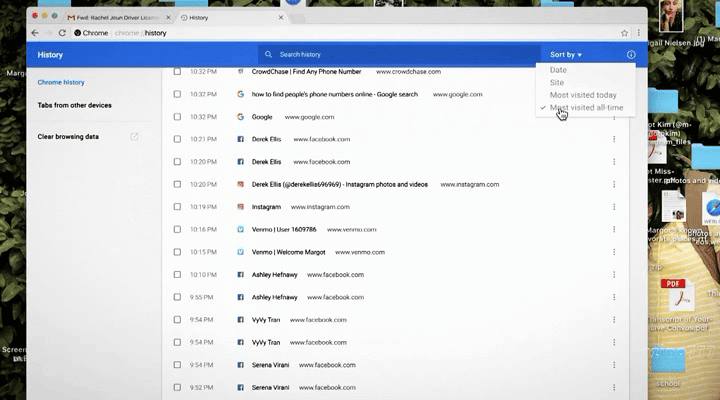The height and width of the screenshot is (400, 720).
Task: Close the History tab
Action: coord(281,17)
